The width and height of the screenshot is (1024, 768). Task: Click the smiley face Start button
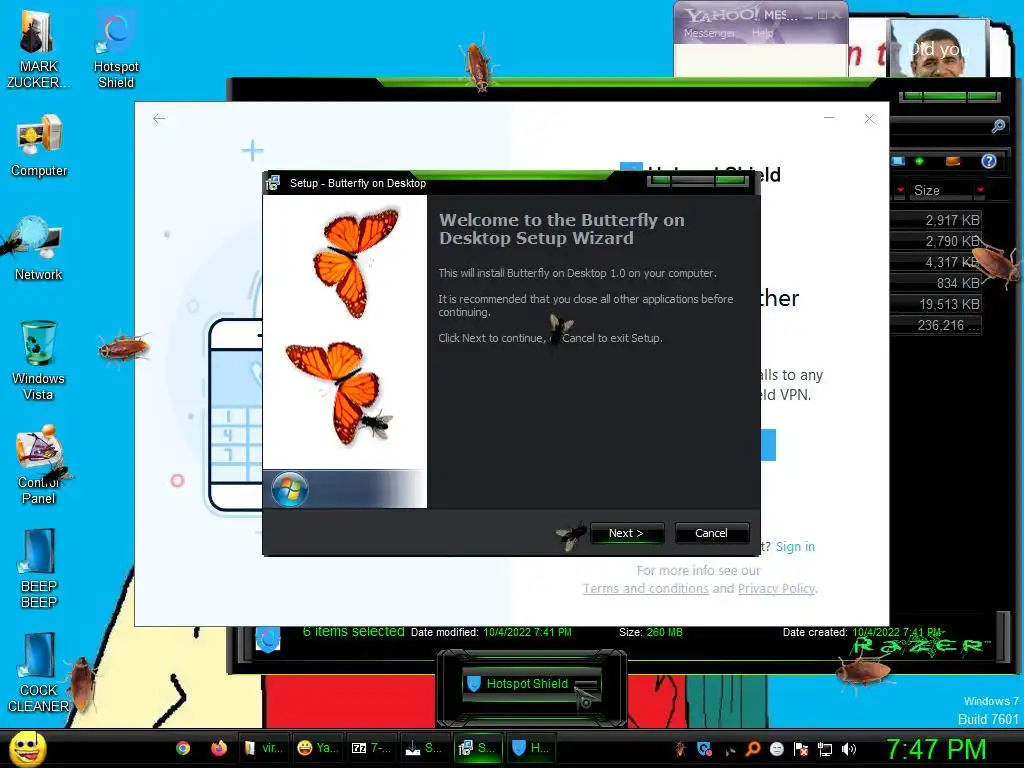(x=27, y=748)
